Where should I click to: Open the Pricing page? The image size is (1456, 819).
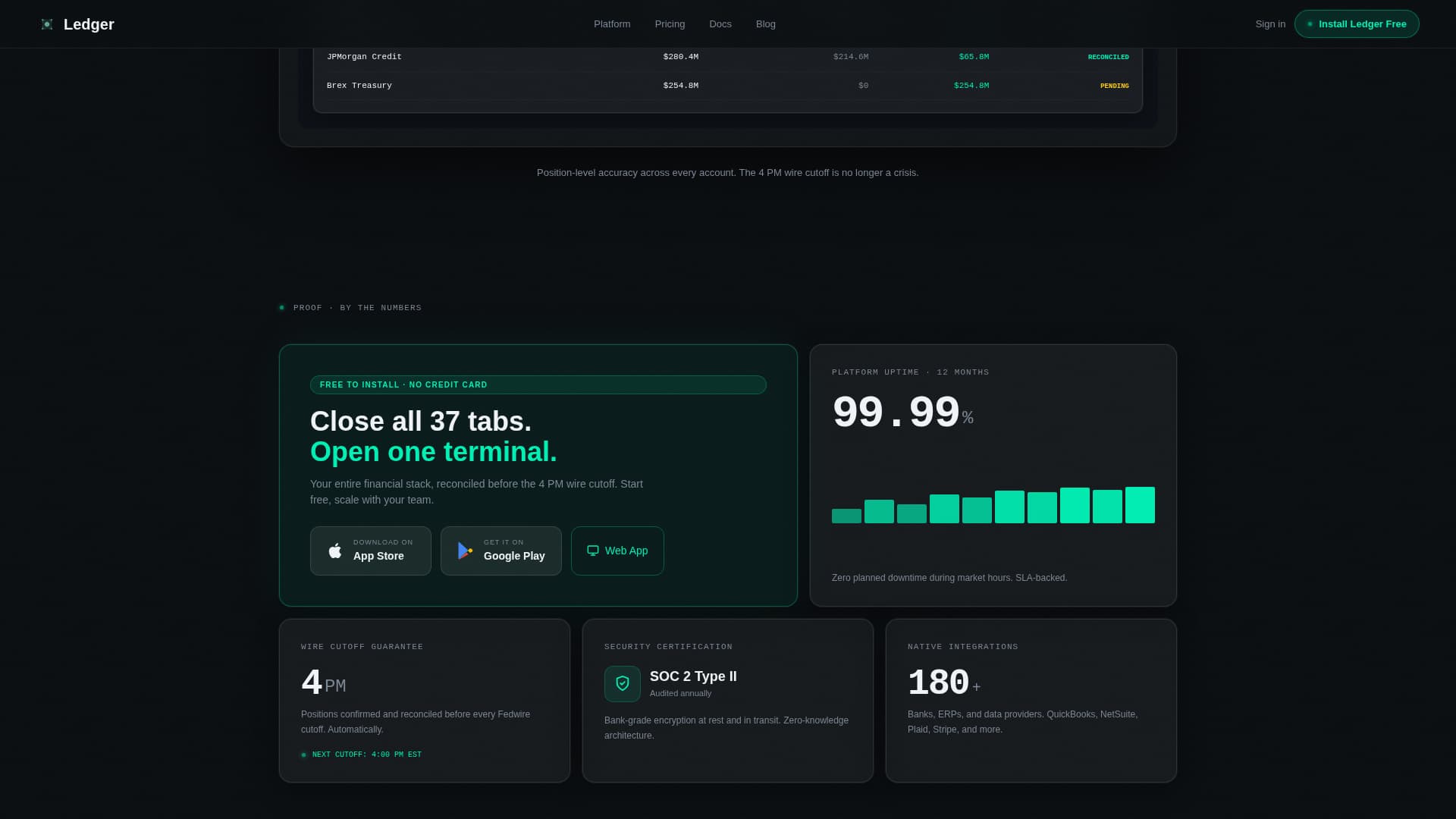click(670, 24)
